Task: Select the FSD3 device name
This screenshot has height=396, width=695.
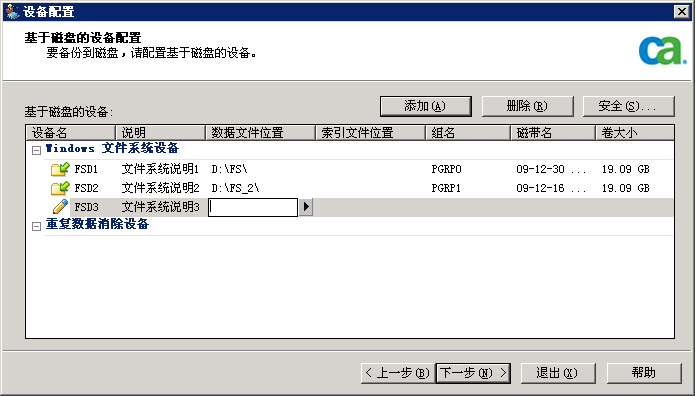Action: tap(86, 207)
